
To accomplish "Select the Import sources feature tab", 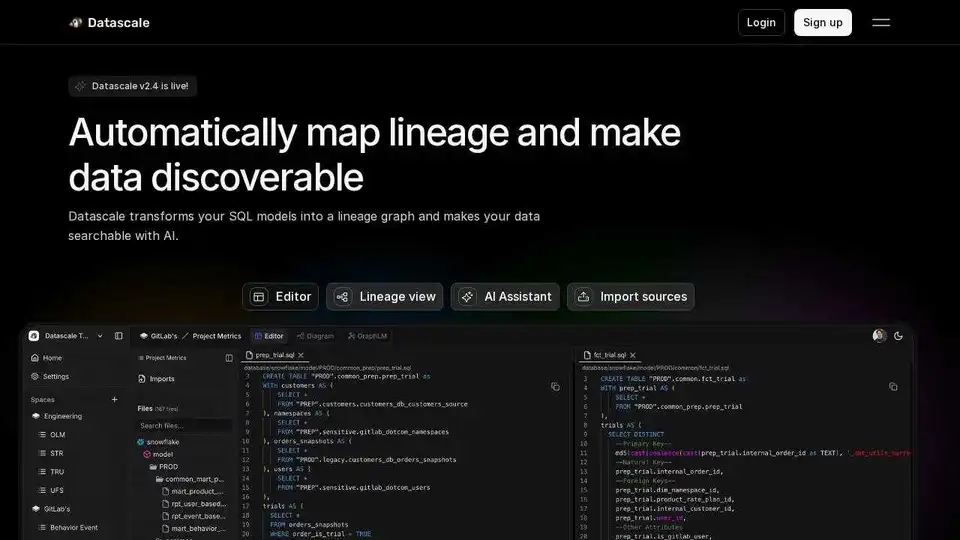I will pyautogui.click(x=631, y=297).
